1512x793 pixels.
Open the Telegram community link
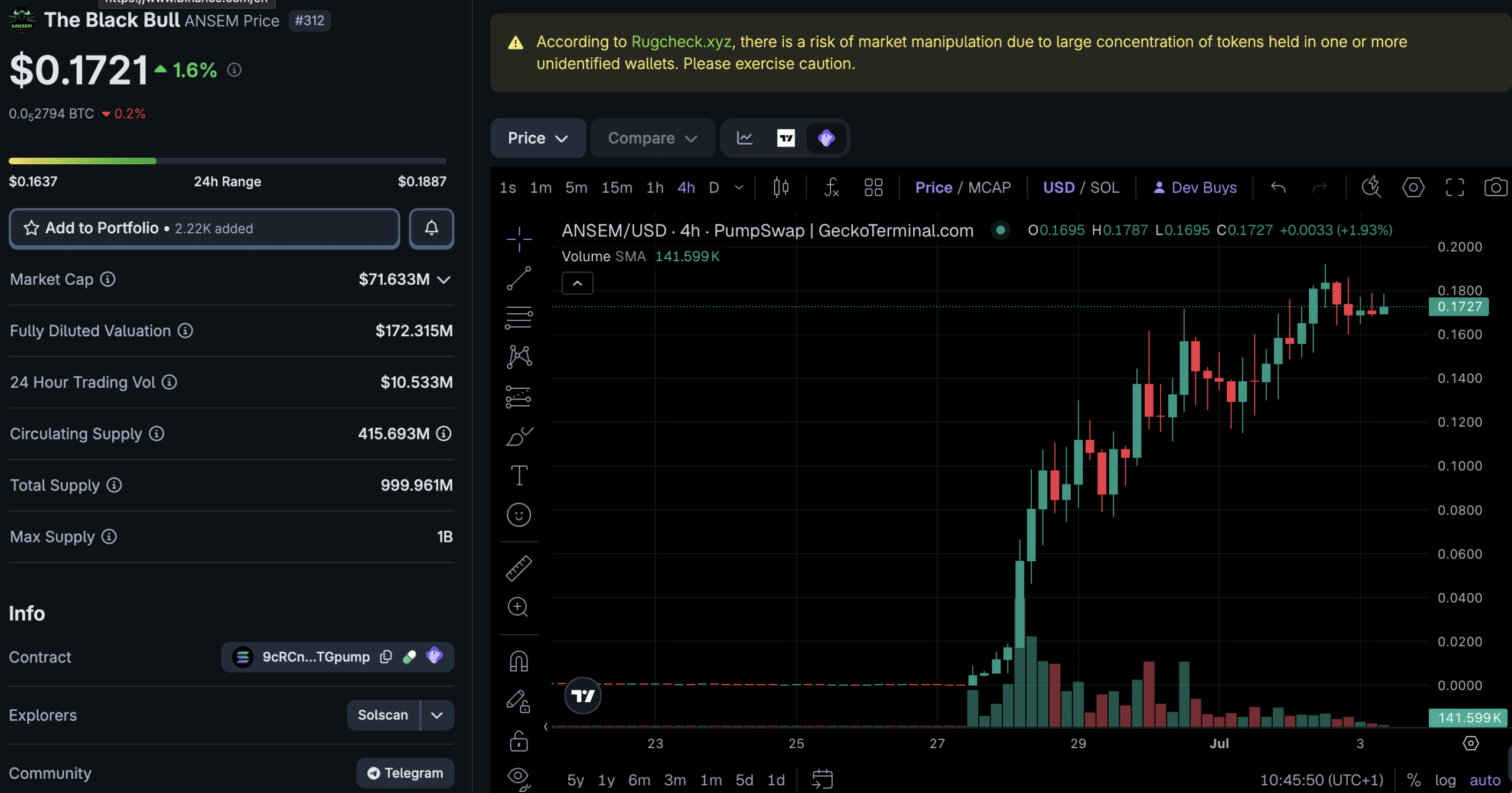[405, 773]
